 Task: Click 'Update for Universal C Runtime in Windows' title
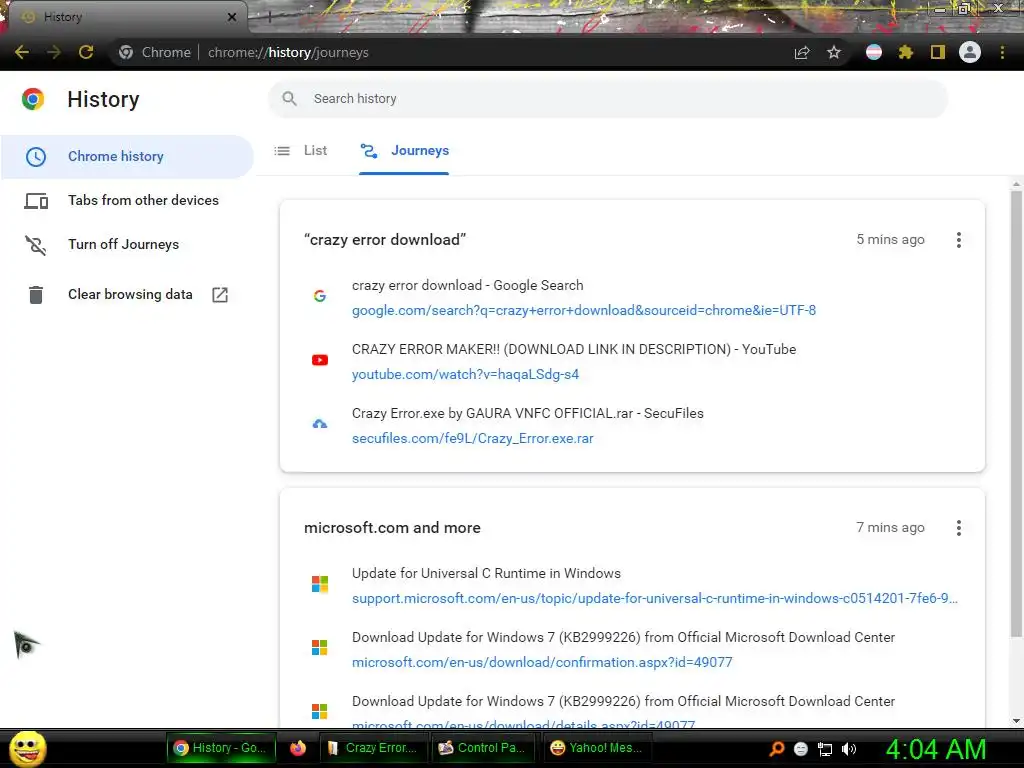click(x=487, y=573)
